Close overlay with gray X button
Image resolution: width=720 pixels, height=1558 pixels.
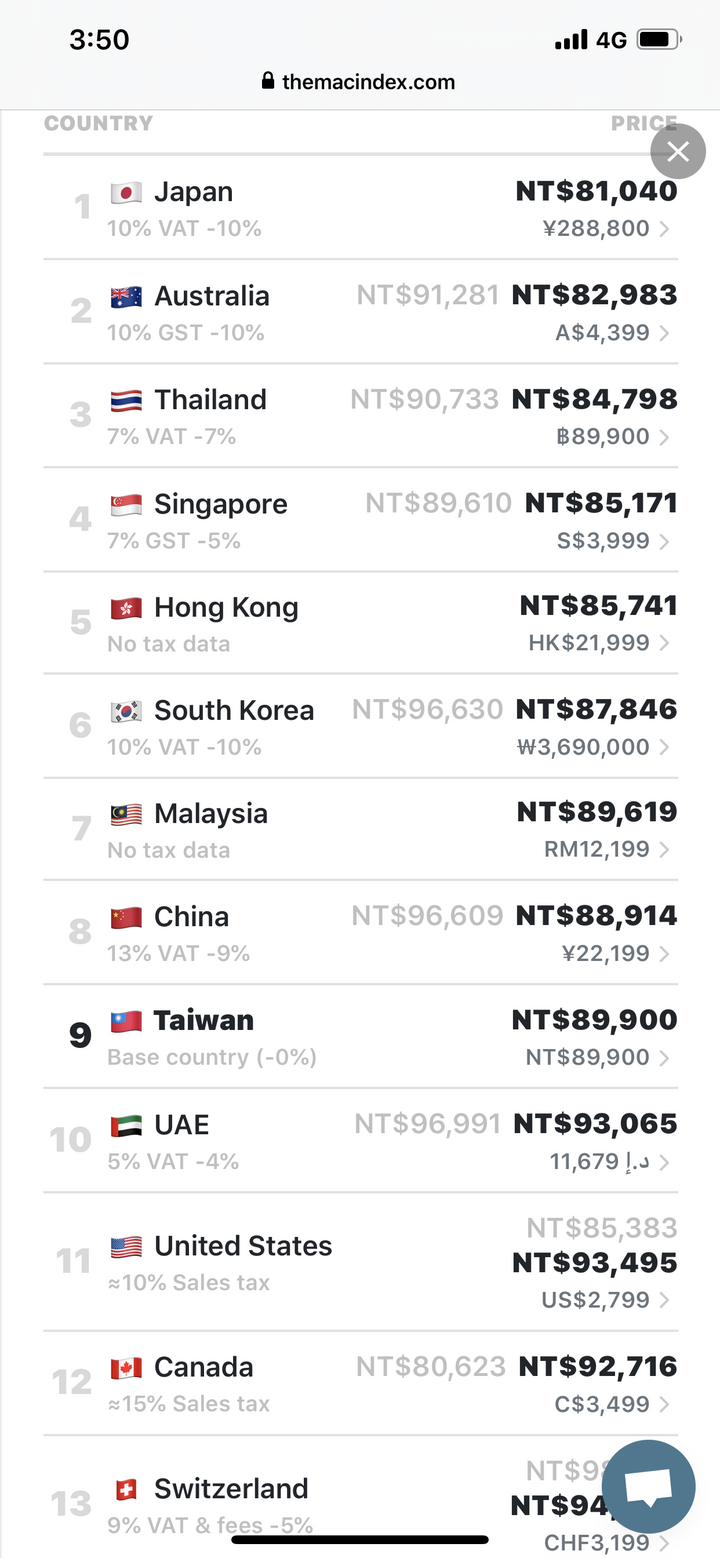(678, 152)
